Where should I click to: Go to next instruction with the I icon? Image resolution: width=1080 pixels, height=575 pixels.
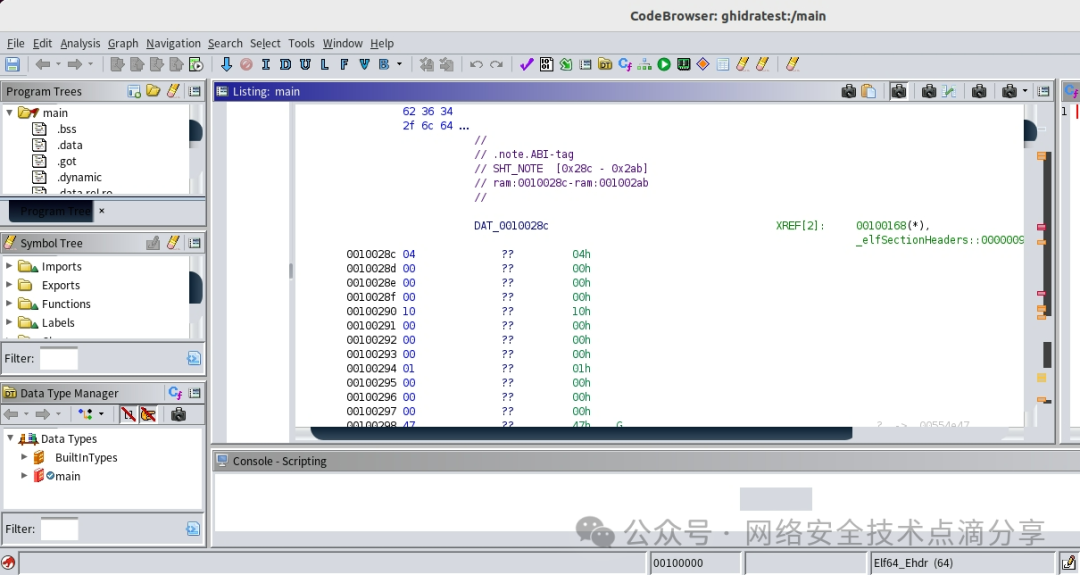pos(265,65)
